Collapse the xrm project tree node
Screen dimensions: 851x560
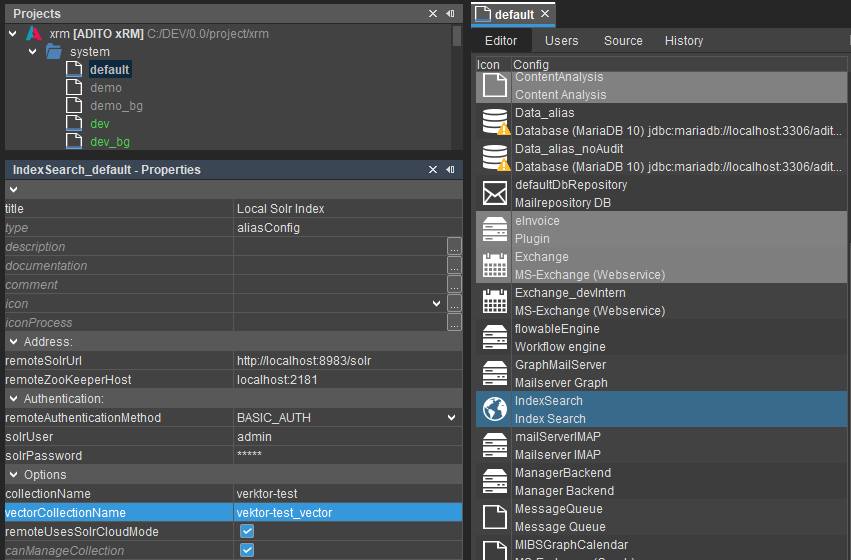point(13,34)
